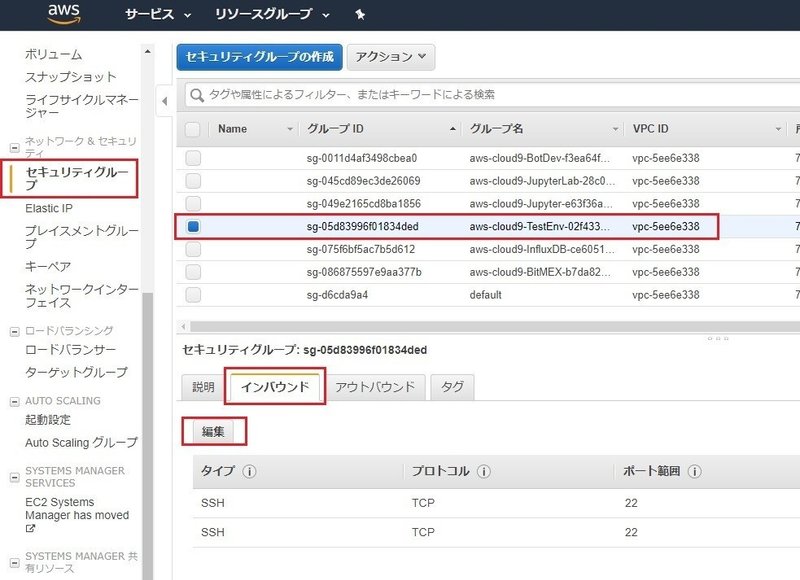The image size is (800, 580).
Task: Click the info icon next to タイプ
Action: [249, 471]
